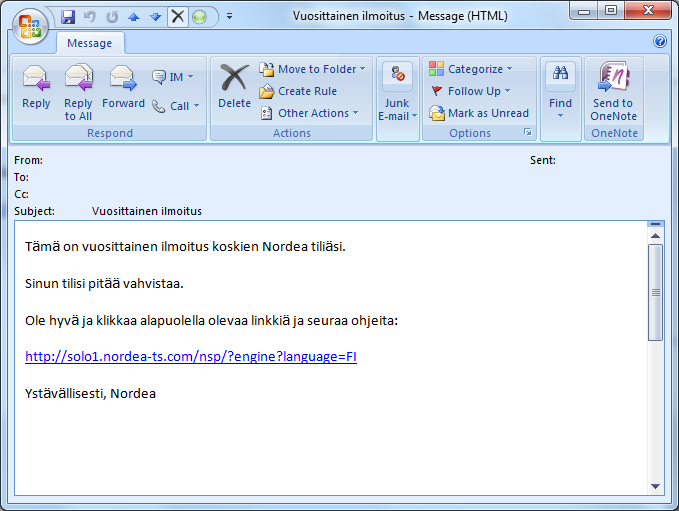Click the Mark as Unread envelope icon
This screenshot has width=679, height=511.
(x=437, y=113)
